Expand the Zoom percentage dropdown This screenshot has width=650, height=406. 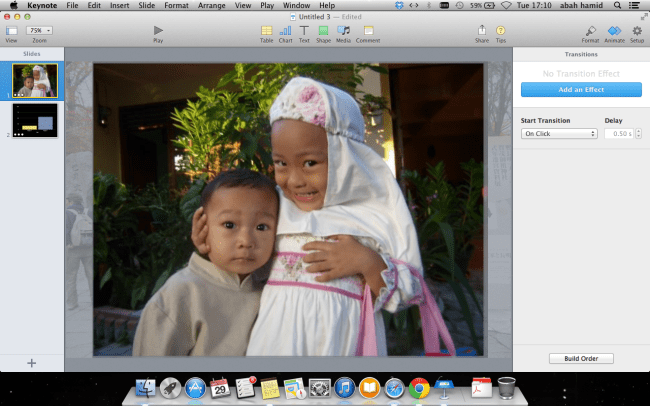click(x=40, y=31)
